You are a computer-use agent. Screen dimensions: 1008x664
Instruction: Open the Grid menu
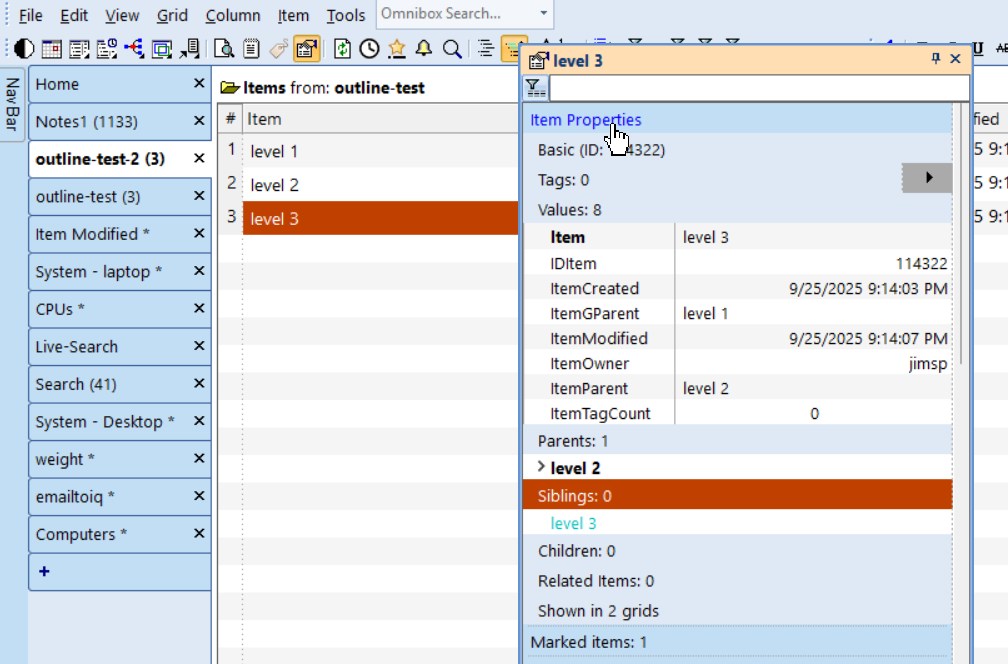tap(172, 15)
